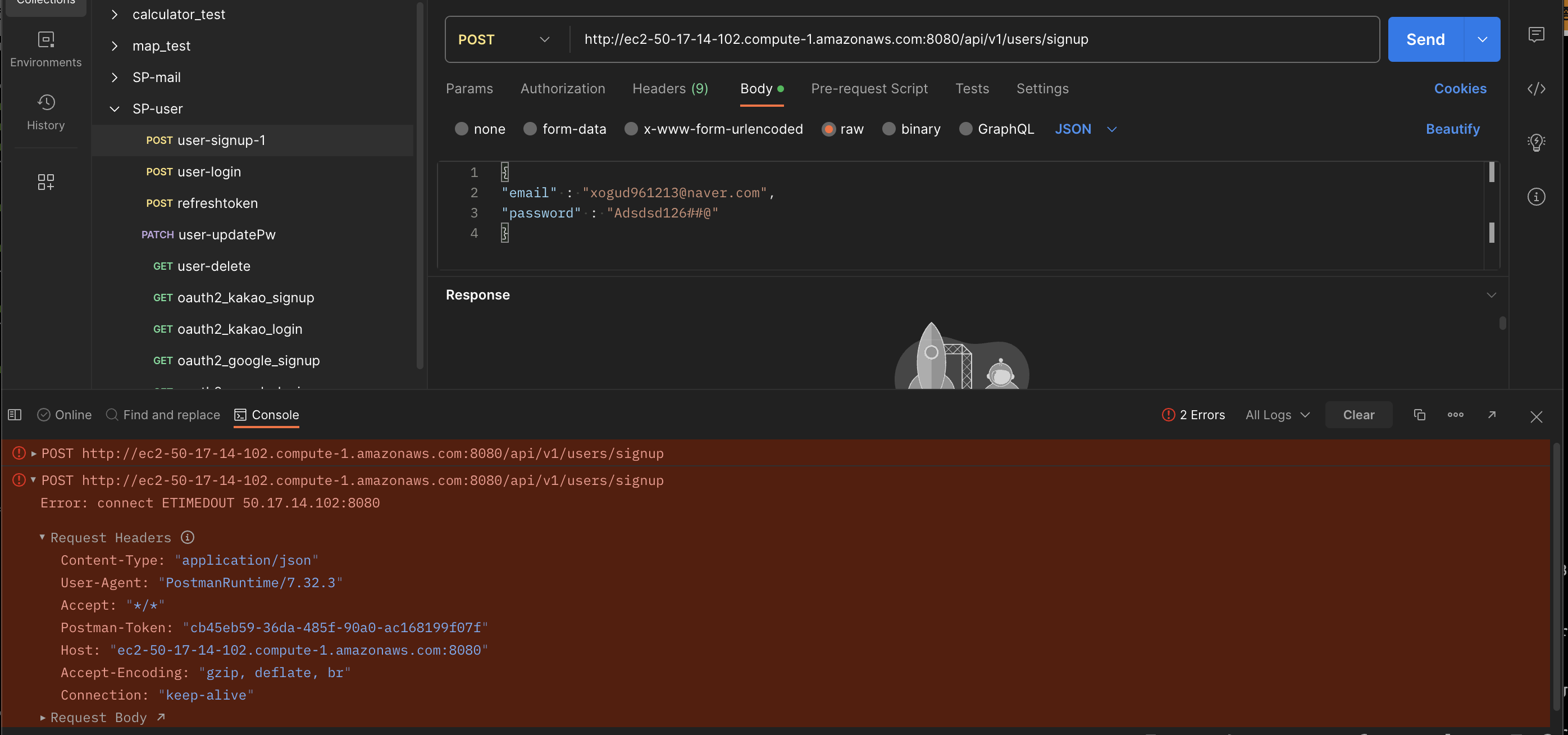Image resolution: width=1568 pixels, height=735 pixels.
Task: Open the History sidebar panel
Action: point(45,111)
